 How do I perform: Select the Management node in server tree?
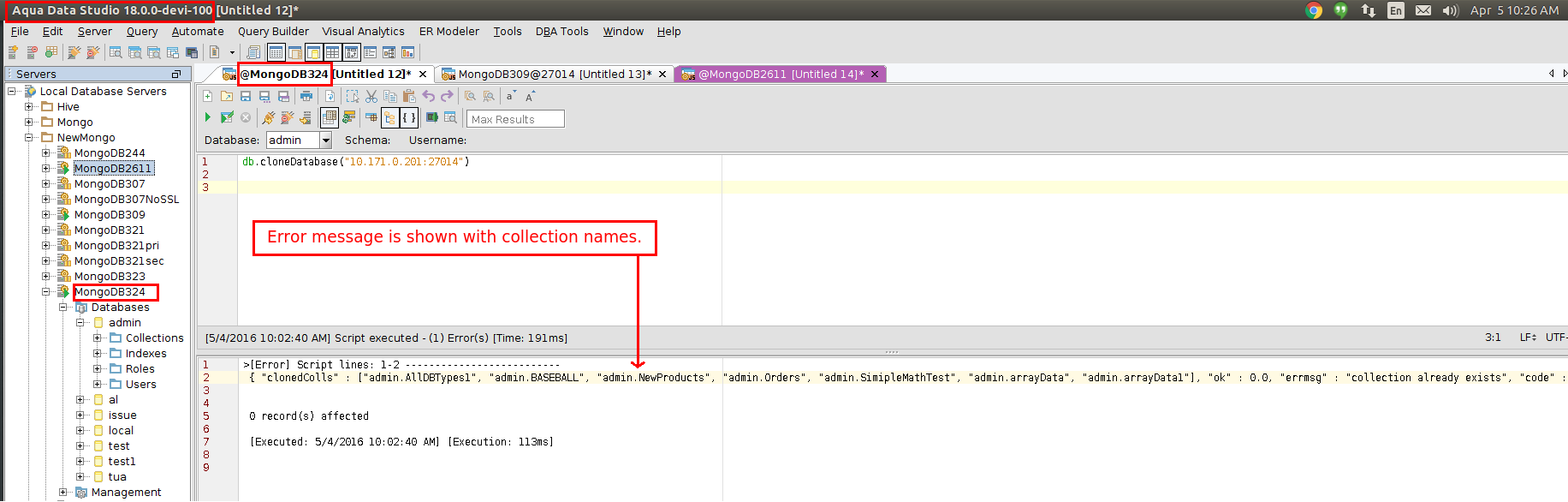pos(126,492)
